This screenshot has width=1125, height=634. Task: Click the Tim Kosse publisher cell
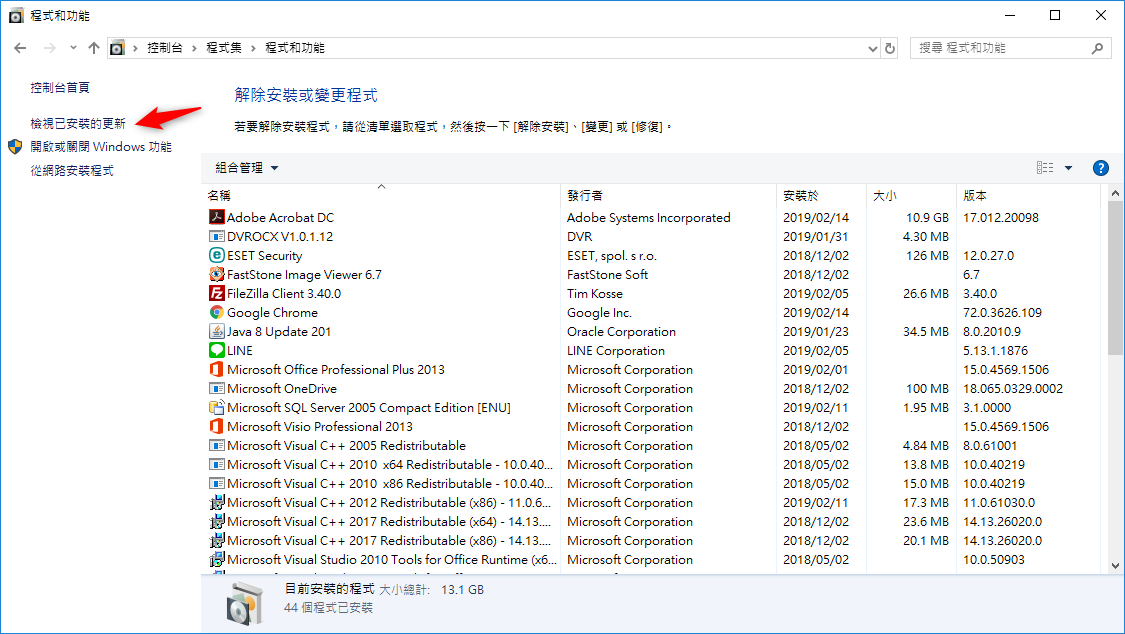595,293
